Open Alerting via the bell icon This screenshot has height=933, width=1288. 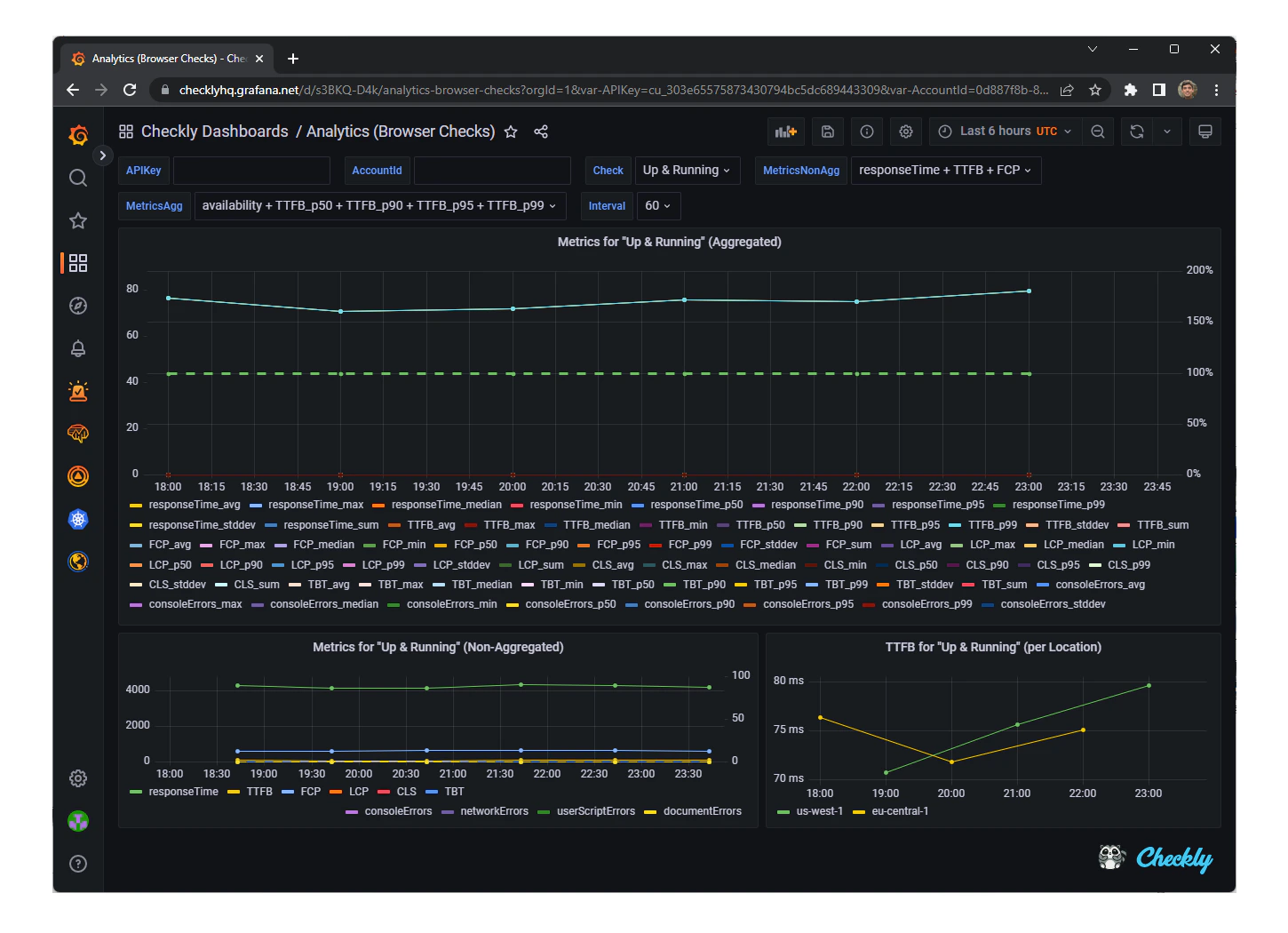(x=78, y=347)
